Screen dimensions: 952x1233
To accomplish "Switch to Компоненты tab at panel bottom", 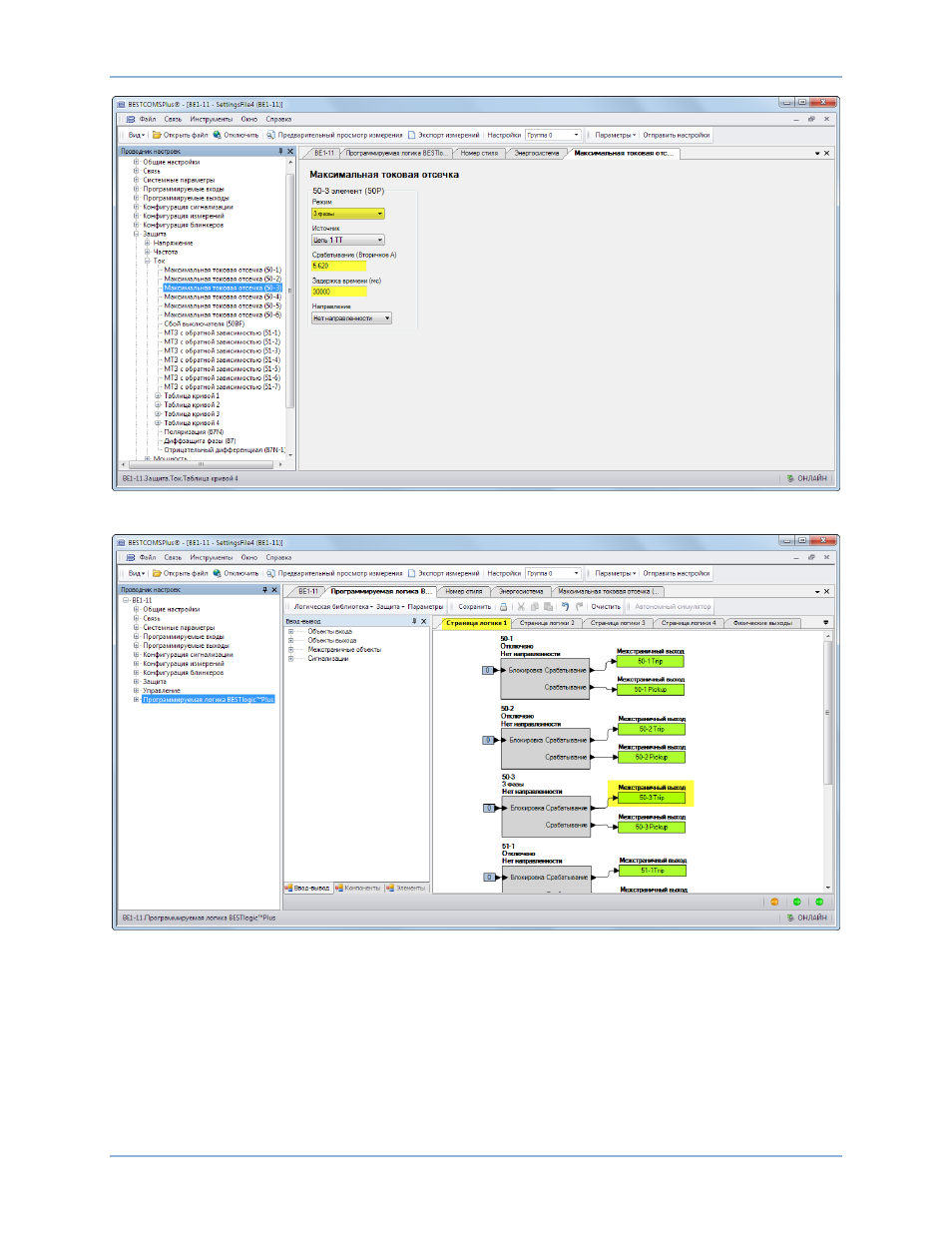I will coord(358,888).
